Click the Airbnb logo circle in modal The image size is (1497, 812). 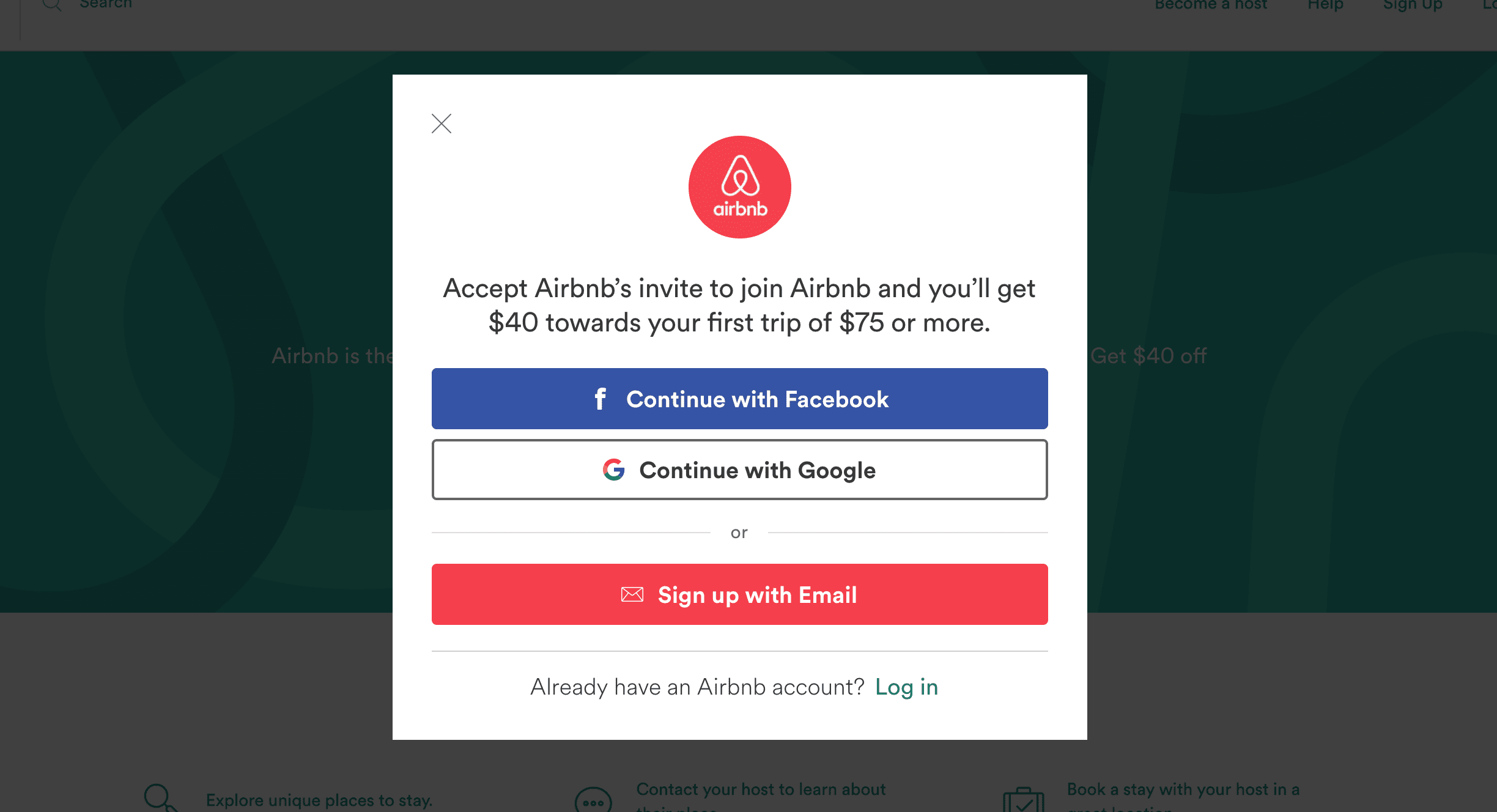pos(740,187)
